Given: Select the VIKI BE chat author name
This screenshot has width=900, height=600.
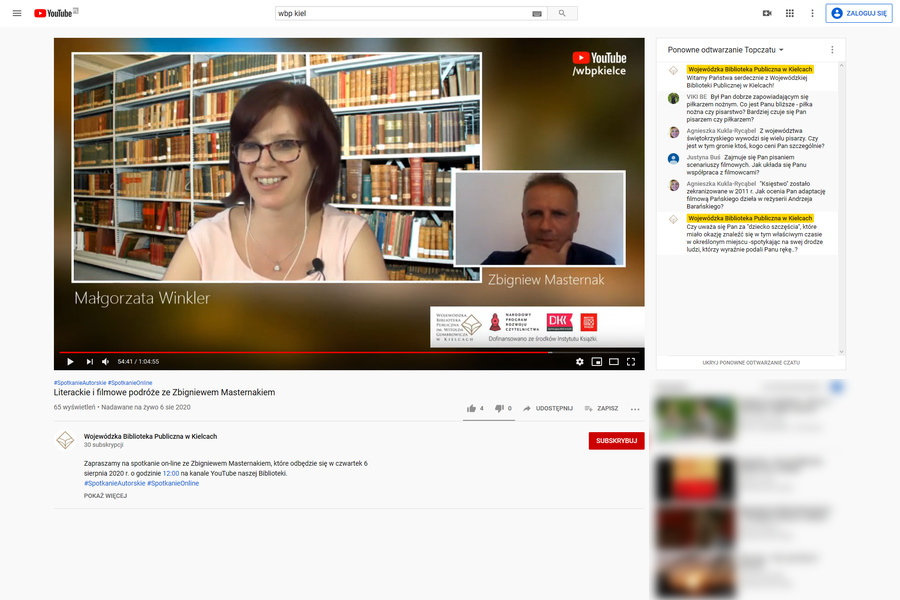Looking at the screenshot, I should coord(697,96).
